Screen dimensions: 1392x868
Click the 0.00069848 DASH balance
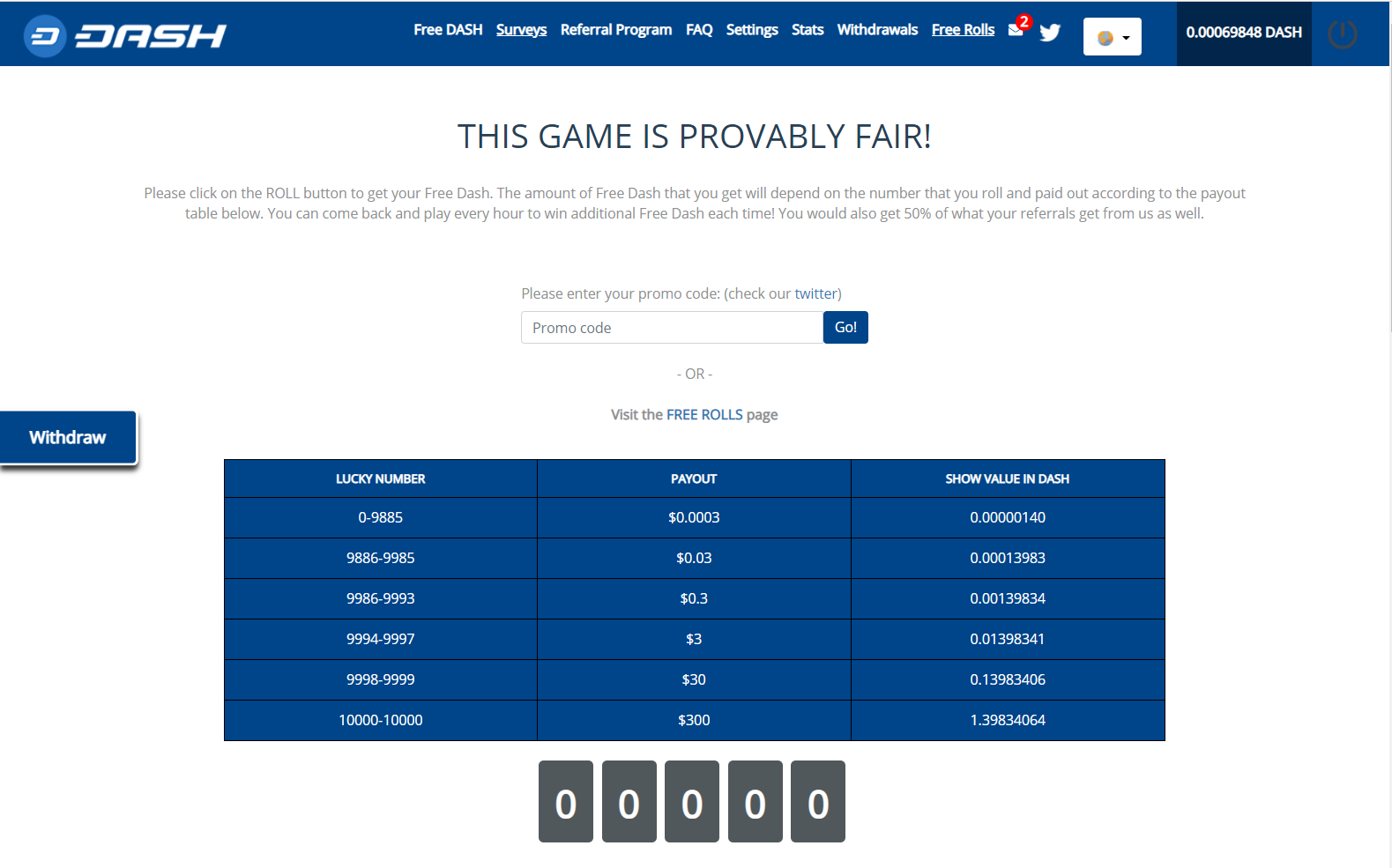coord(1244,33)
